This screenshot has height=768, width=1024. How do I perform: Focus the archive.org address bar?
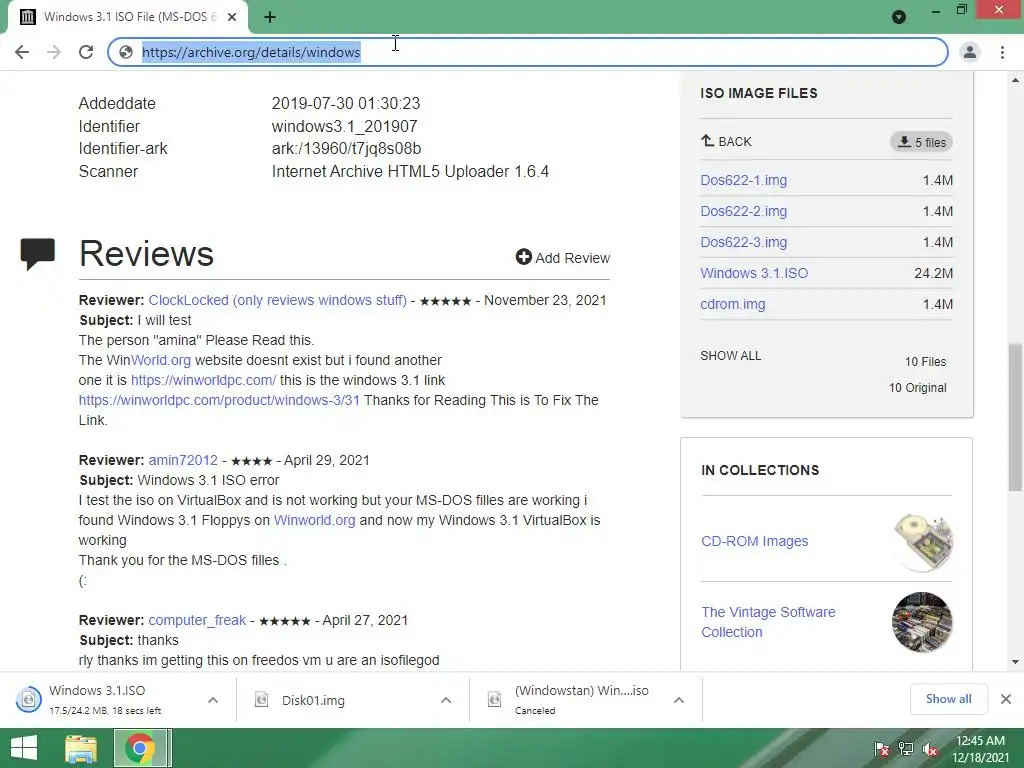tap(528, 52)
